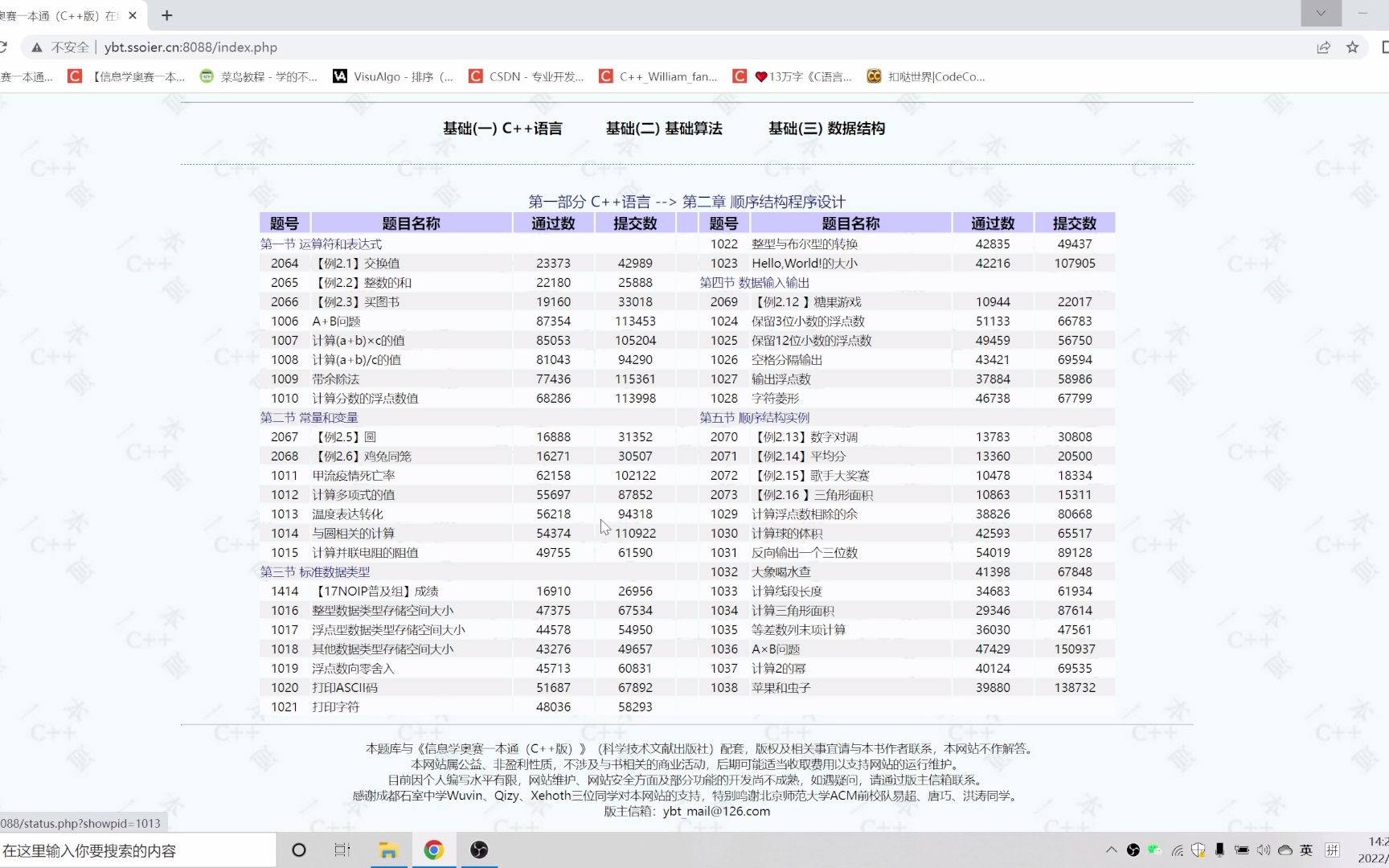Open problem 1006 A+B问题
1389x868 pixels.
click(x=336, y=321)
